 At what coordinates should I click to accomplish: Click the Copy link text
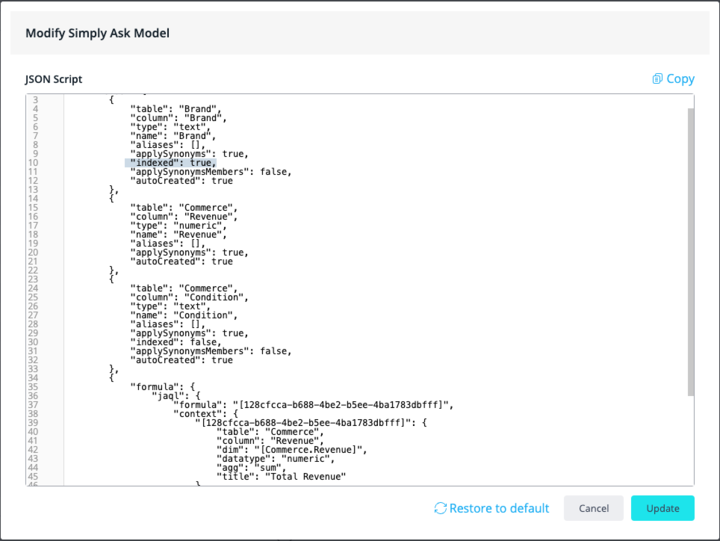(680, 79)
